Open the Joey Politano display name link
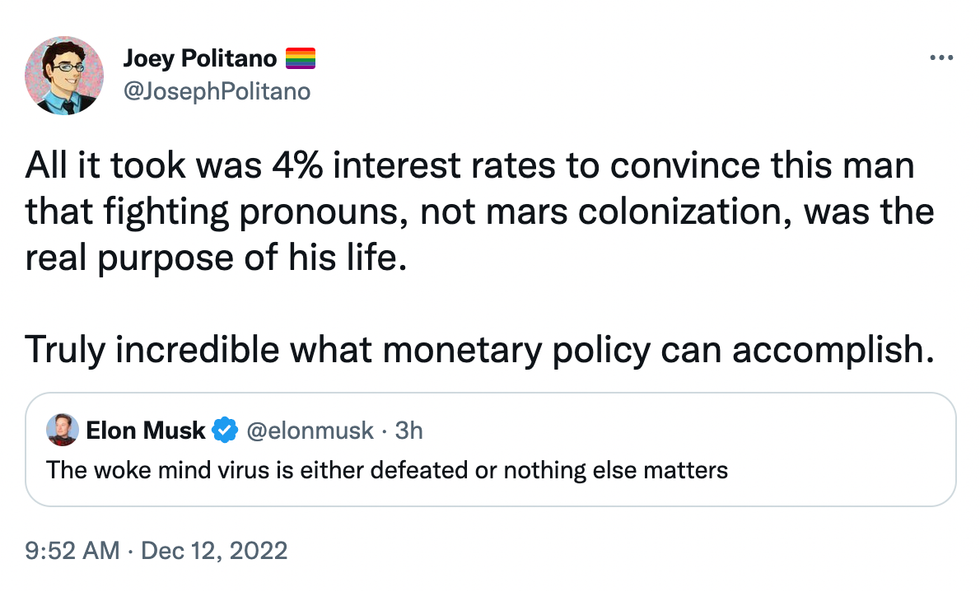 click(200, 59)
